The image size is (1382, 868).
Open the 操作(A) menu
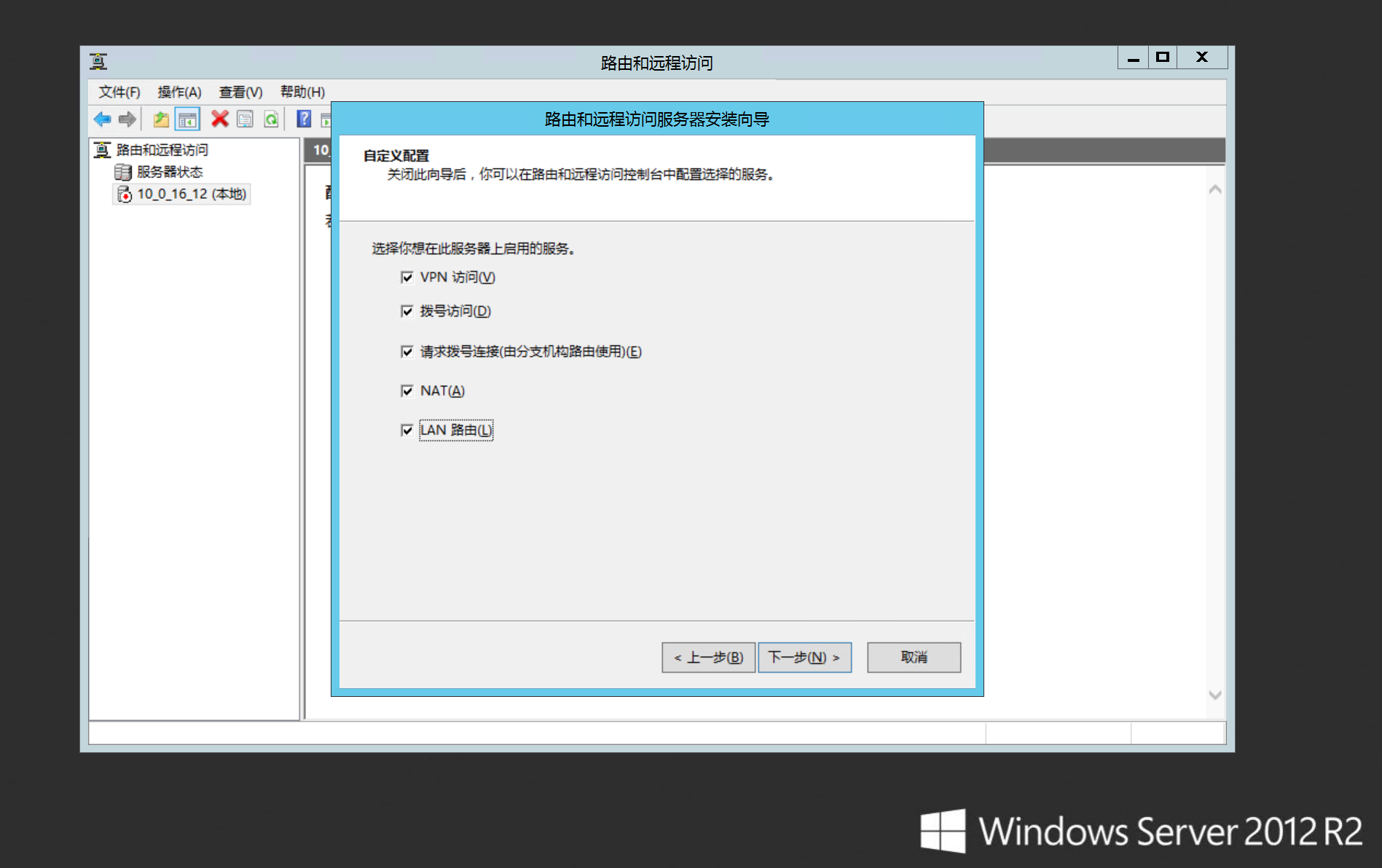[x=179, y=92]
